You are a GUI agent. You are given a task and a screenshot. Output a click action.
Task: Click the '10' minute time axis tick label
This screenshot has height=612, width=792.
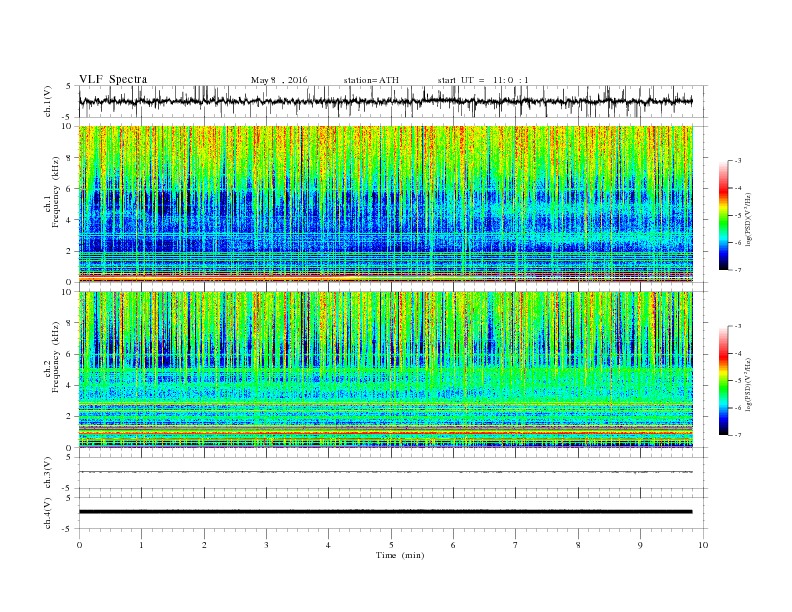point(703,545)
